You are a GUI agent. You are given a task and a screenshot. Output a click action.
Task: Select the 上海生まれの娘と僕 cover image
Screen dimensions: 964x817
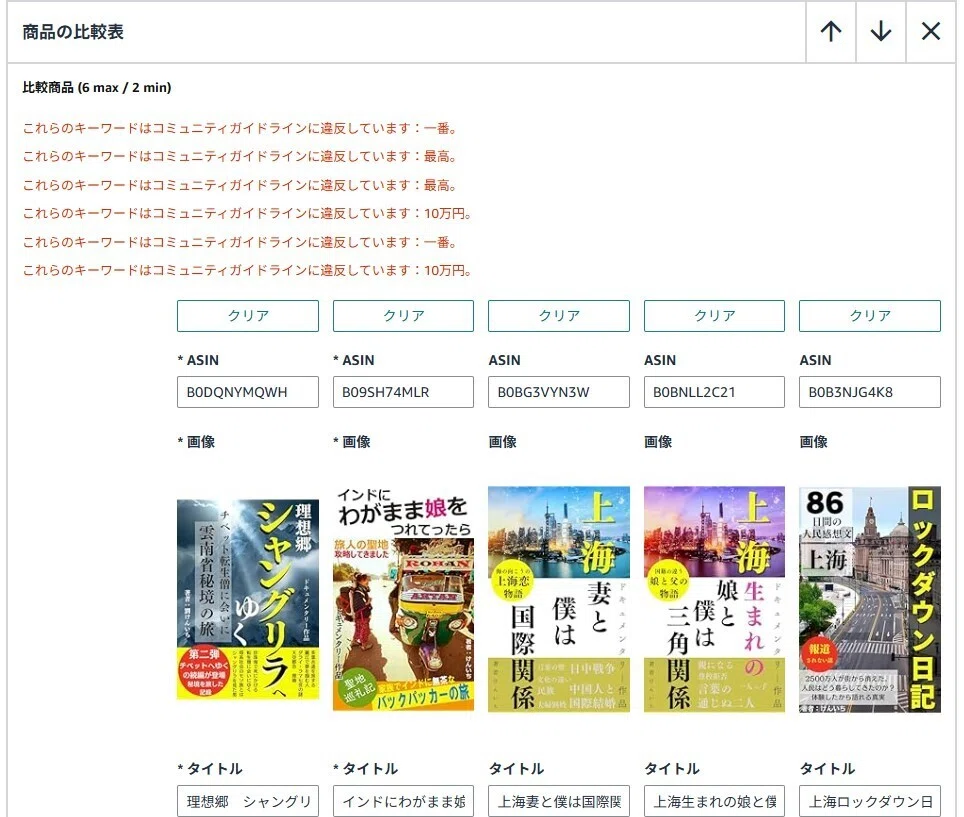(714, 599)
